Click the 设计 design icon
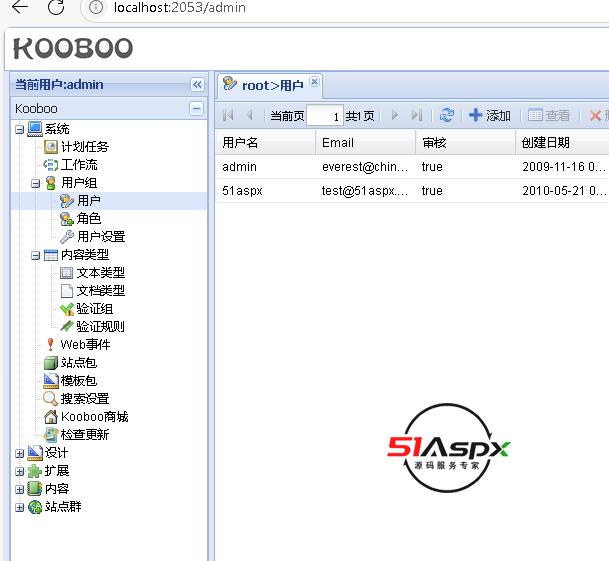Image resolution: width=609 pixels, height=561 pixels. click(x=35, y=453)
